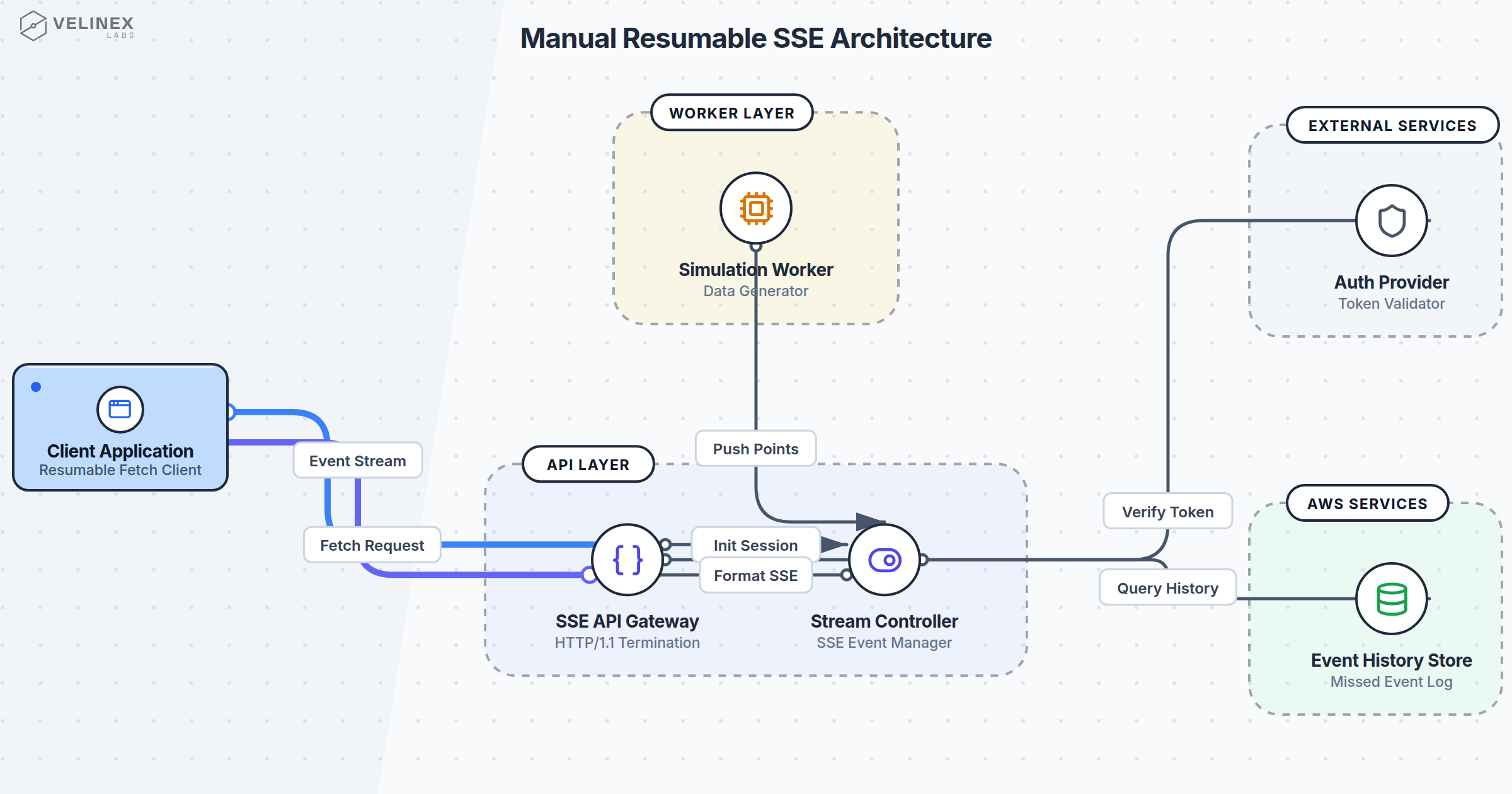
Task: Click the Init Session edge label
Action: [x=755, y=545]
